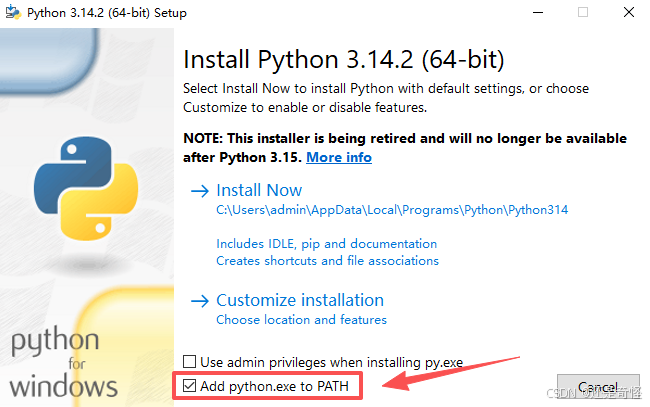The image size is (650, 407).
Task: Enable Use admin privileges when installing py.exe
Action: click(189, 361)
